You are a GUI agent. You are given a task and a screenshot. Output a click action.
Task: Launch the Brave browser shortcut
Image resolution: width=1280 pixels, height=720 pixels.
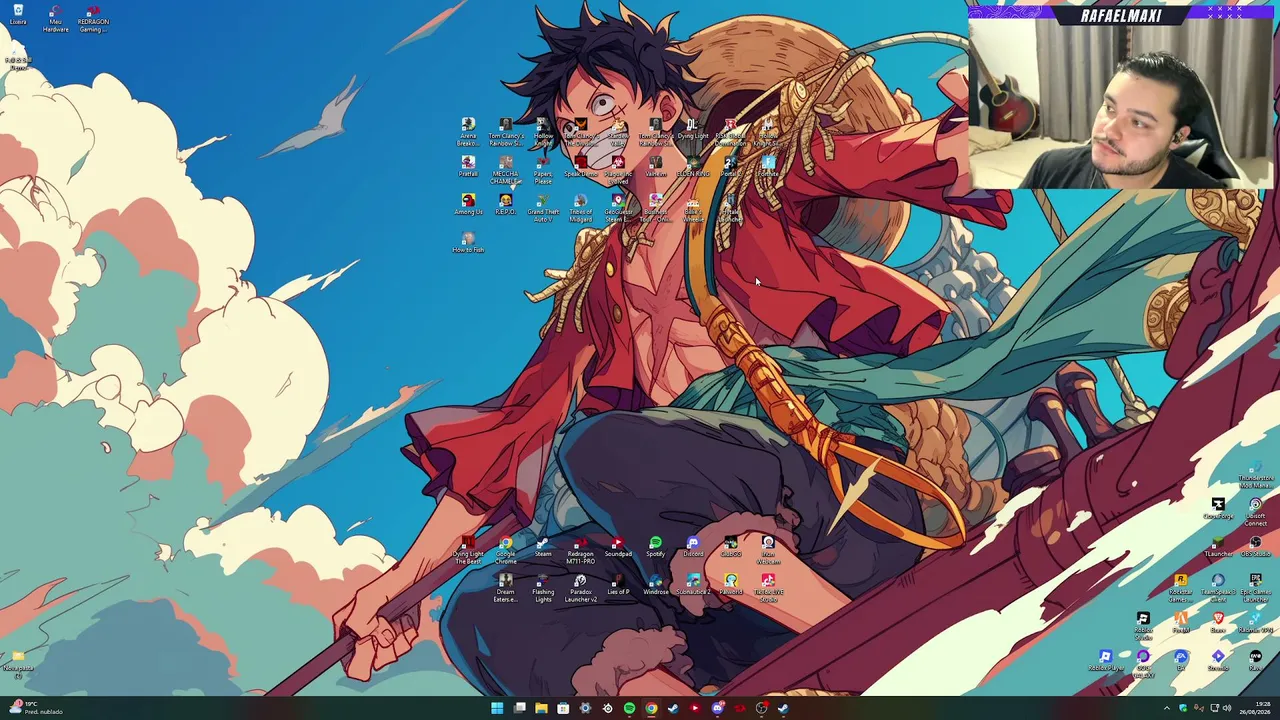coord(1218,622)
